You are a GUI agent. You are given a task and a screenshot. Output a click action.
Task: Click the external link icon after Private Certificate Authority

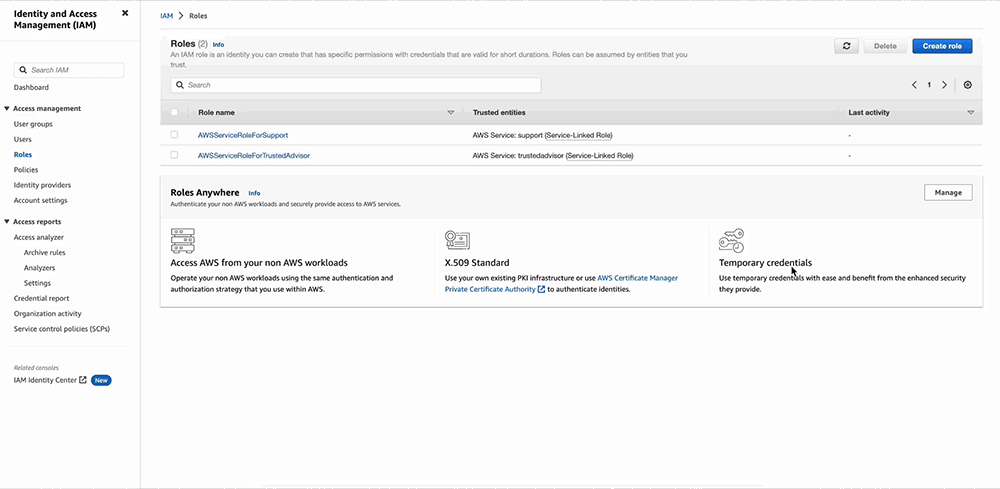tap(541, 289)
